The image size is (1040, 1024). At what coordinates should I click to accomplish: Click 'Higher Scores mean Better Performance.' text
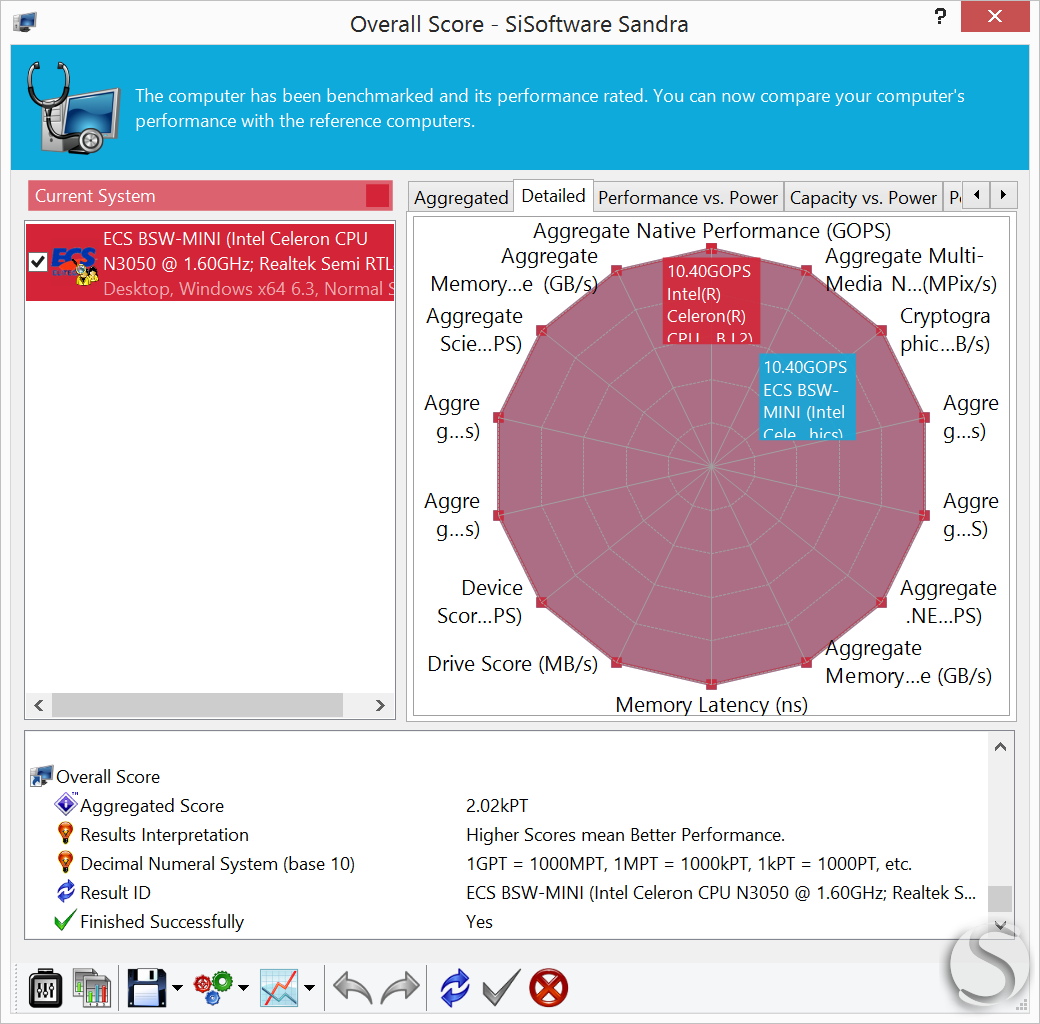[625, 834]
